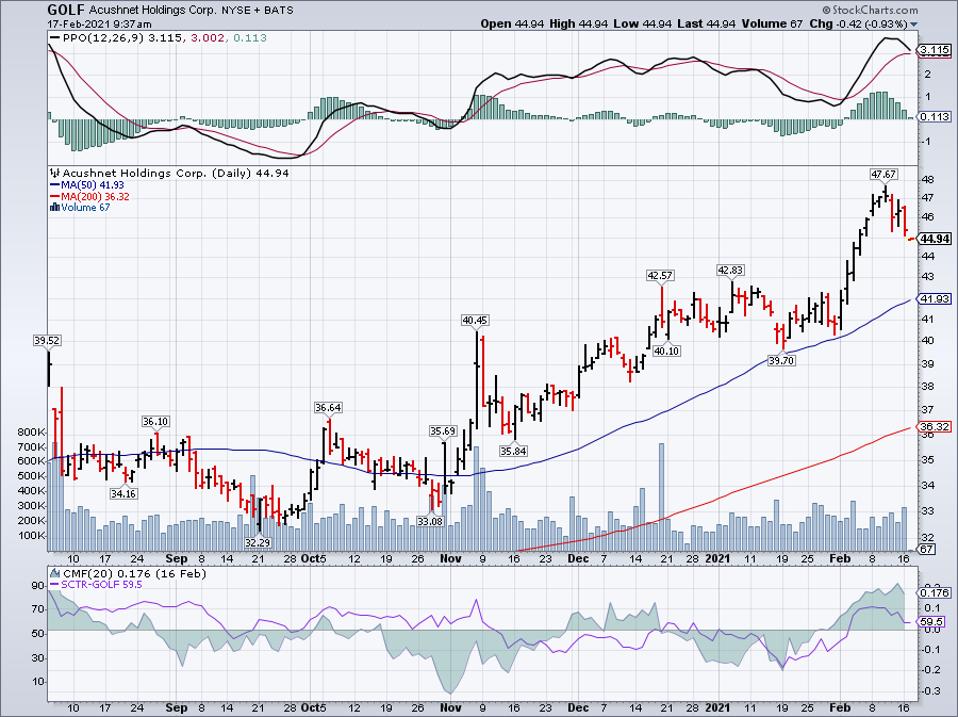
Task: Click the 42.83 high price label
Action: point(730,270)
